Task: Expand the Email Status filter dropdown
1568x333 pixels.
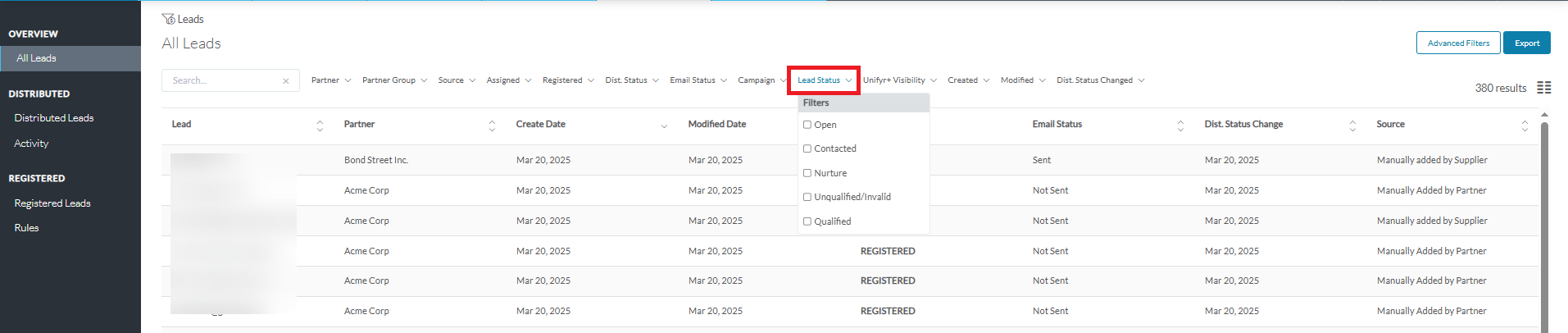Action: pyautogui.click(x=698, y=80)
